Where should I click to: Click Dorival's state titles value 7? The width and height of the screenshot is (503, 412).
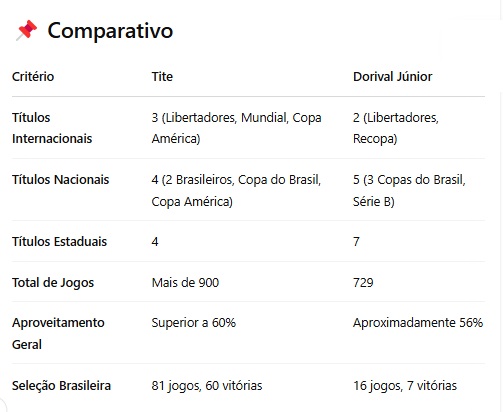(356, 242)
